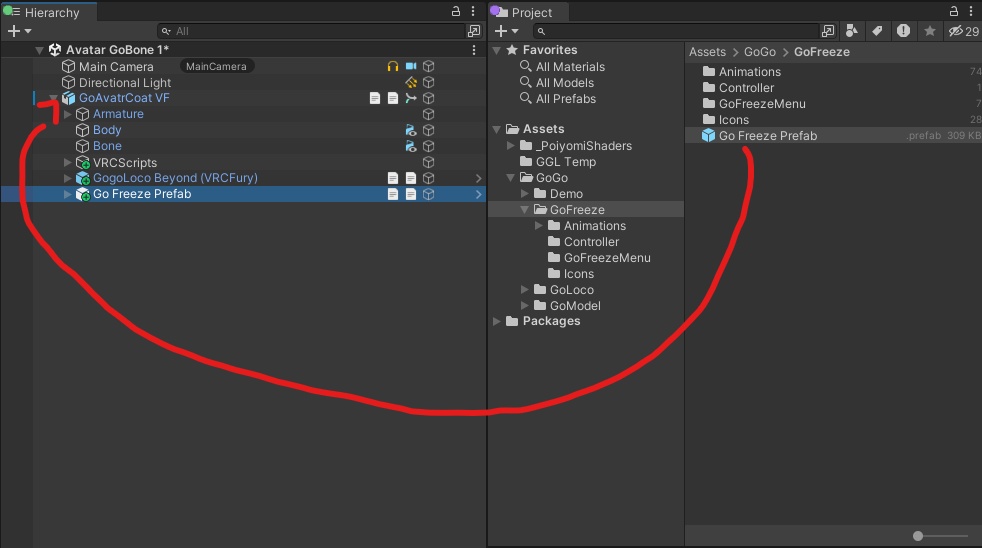982x548 pixels.
Task: Toggle the Project panel lock
Action: [x=954, y=11]
